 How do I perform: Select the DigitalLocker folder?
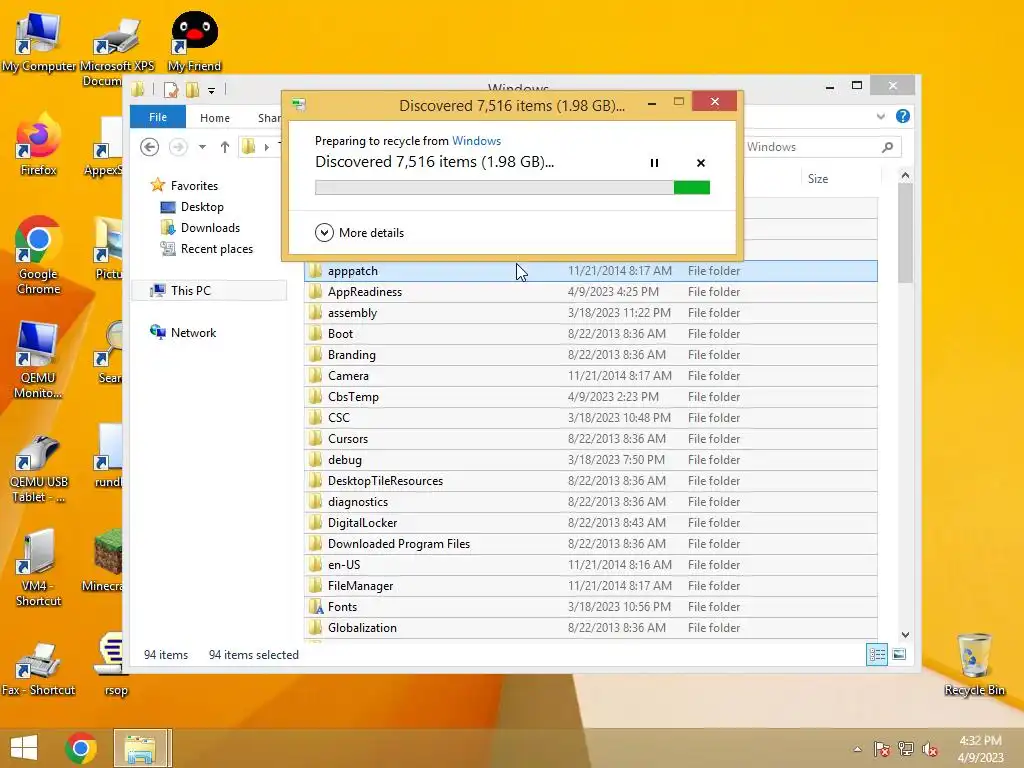tap(590, 522)
